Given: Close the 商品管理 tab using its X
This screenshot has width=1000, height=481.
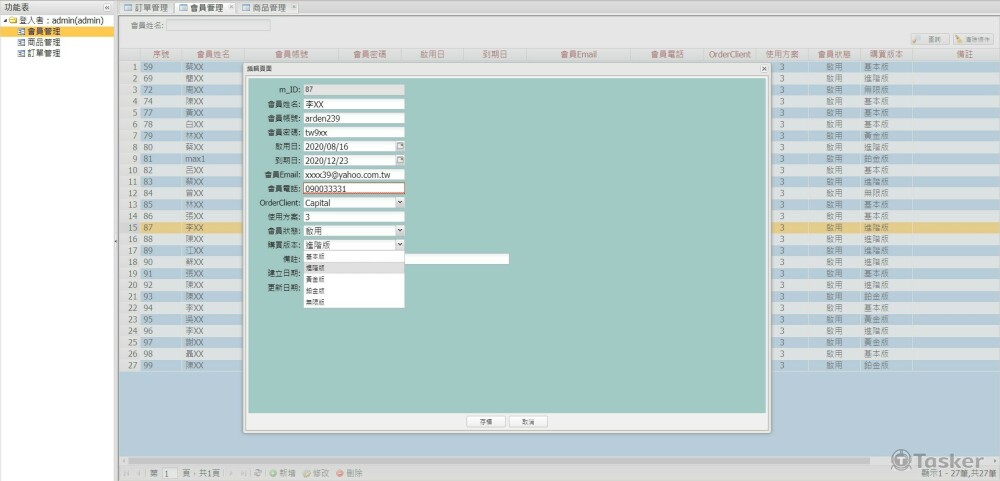Looking at the screenshot, I should pos(295,7).
